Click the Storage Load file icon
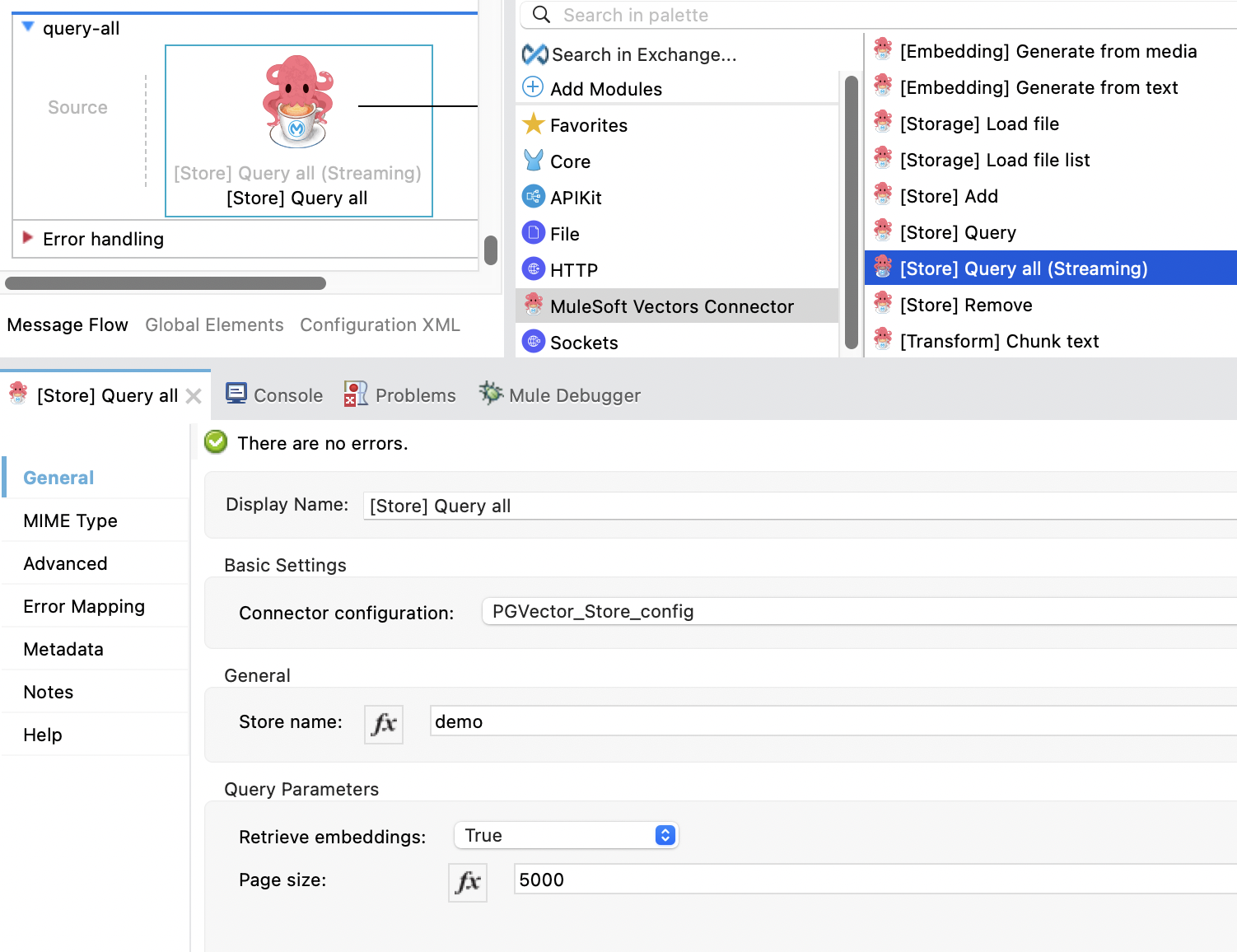1237x952 pixels. click(x=883, y=122)
